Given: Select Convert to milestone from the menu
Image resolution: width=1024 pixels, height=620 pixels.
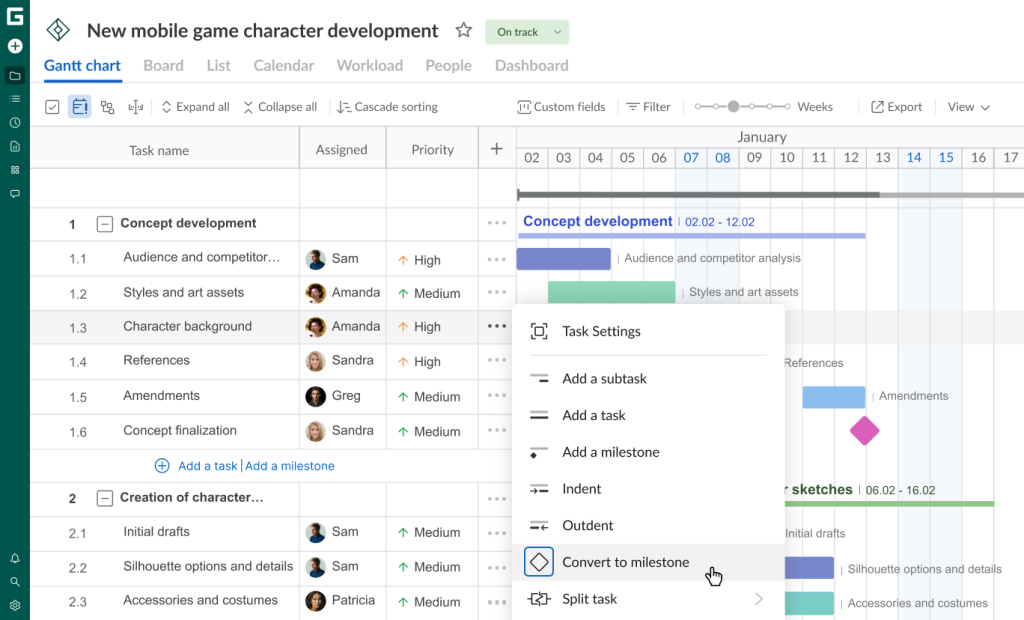Looking at the screenshot, I should [623, 563].
